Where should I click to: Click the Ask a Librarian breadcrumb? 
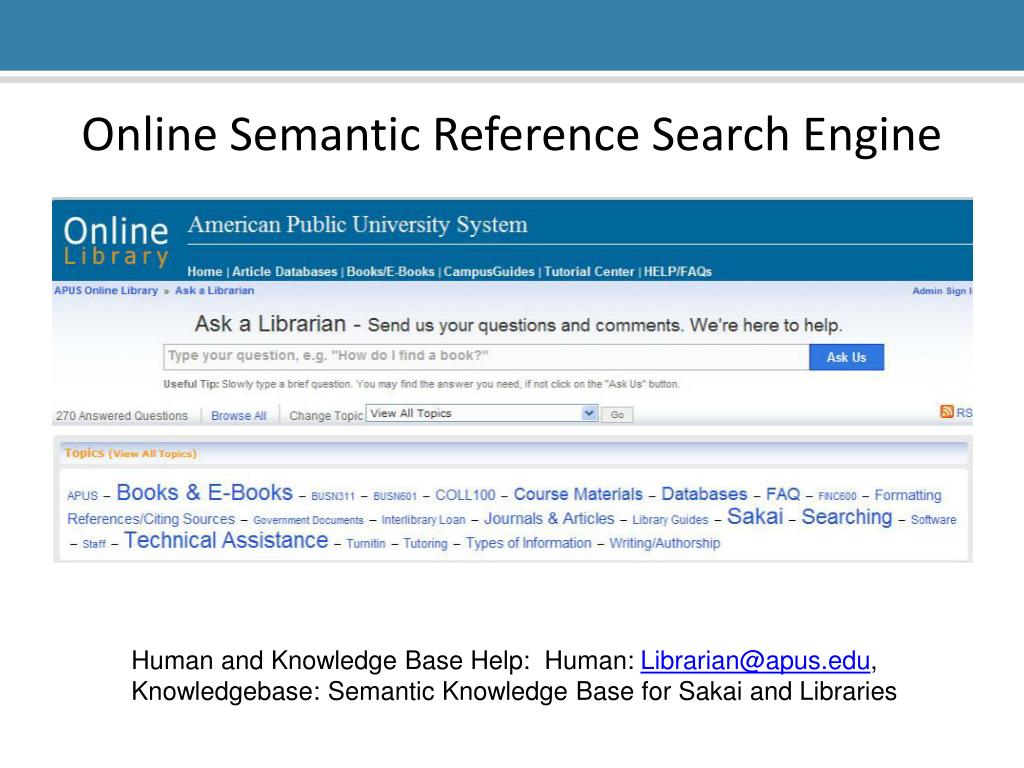tap(214, 291)
